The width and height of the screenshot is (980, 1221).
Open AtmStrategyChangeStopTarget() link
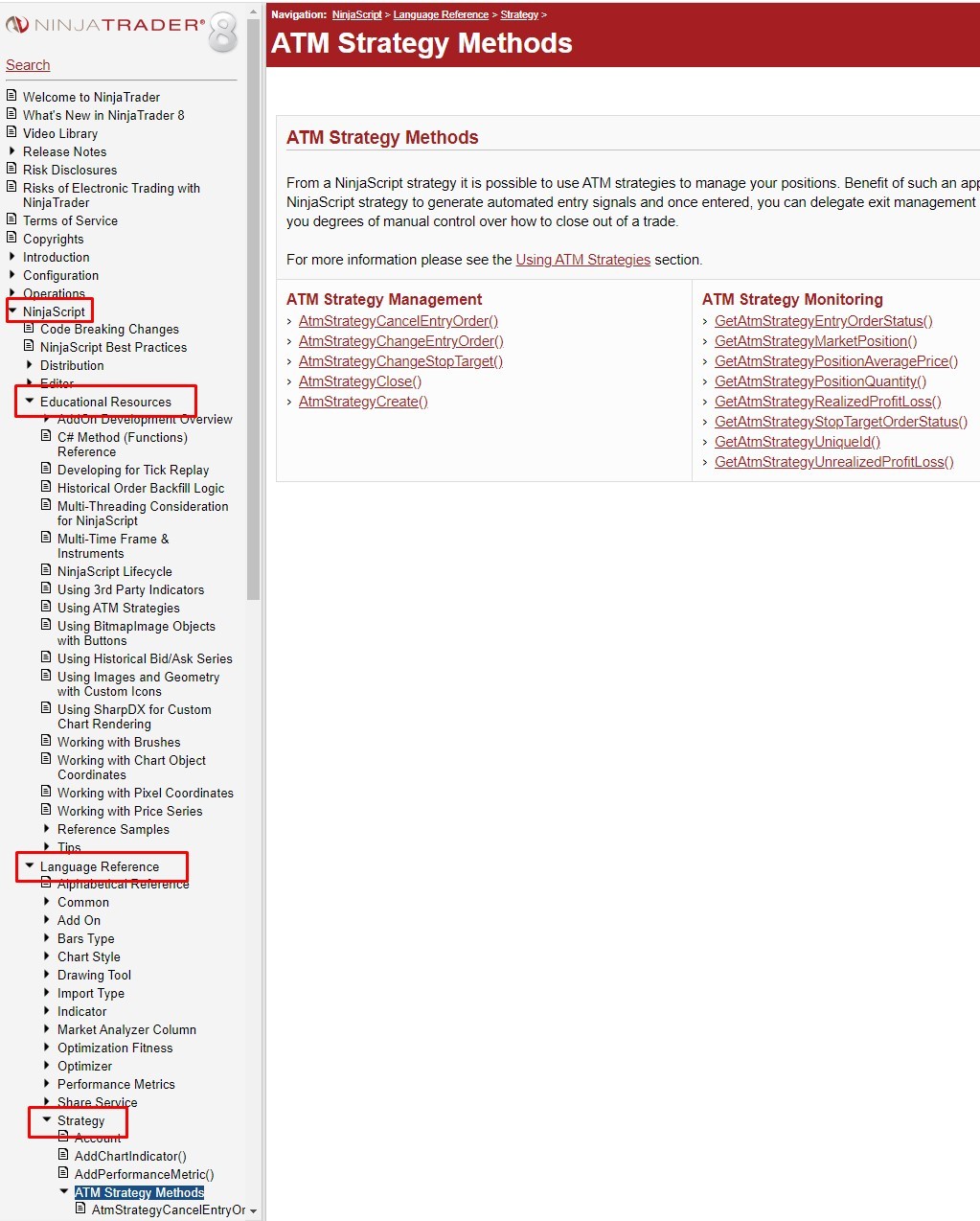[400, 361]
